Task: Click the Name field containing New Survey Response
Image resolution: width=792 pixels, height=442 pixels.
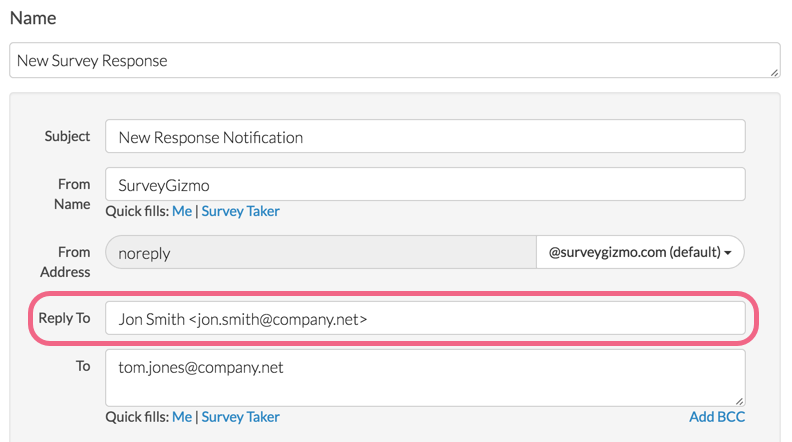Action: 394,60
